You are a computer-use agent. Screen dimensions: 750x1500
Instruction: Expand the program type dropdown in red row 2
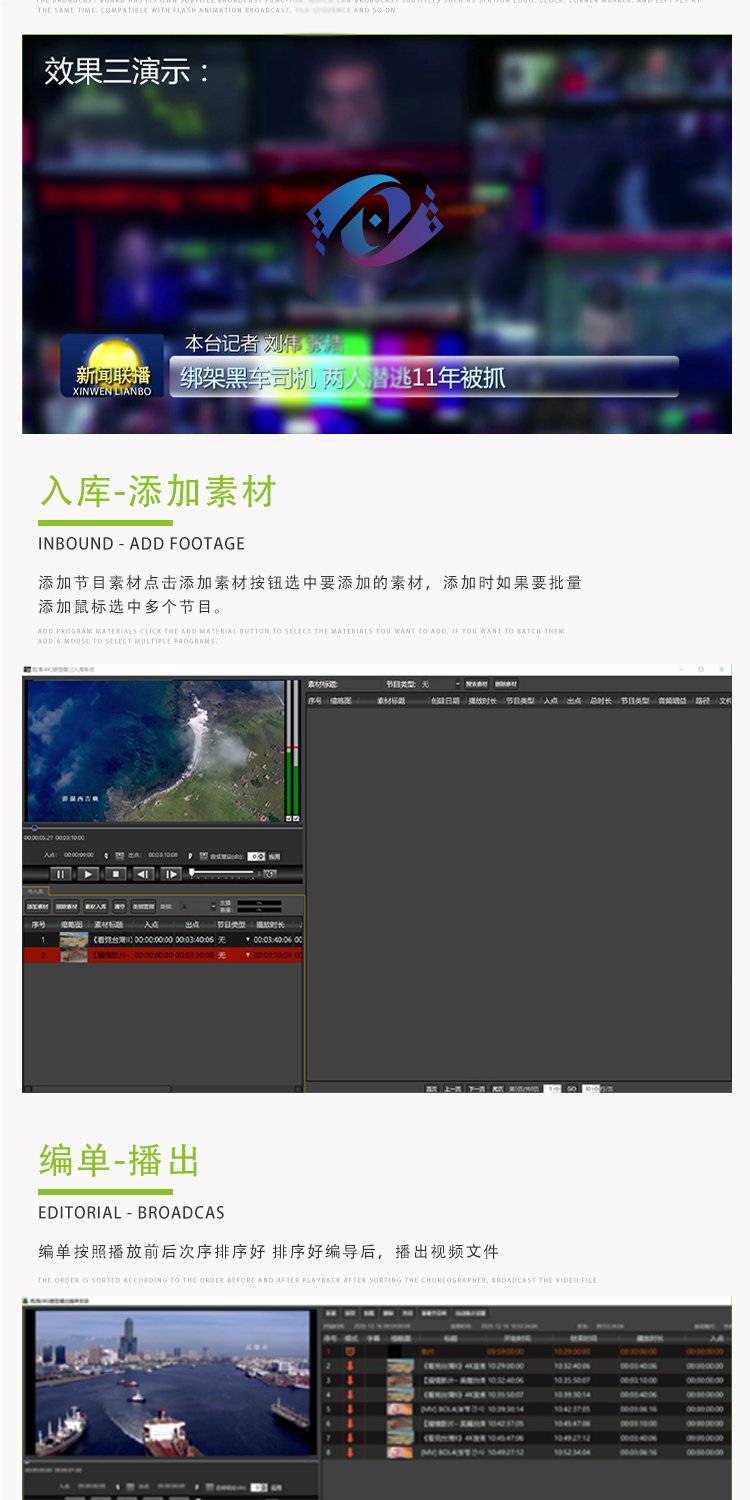(x=248, y=955)
